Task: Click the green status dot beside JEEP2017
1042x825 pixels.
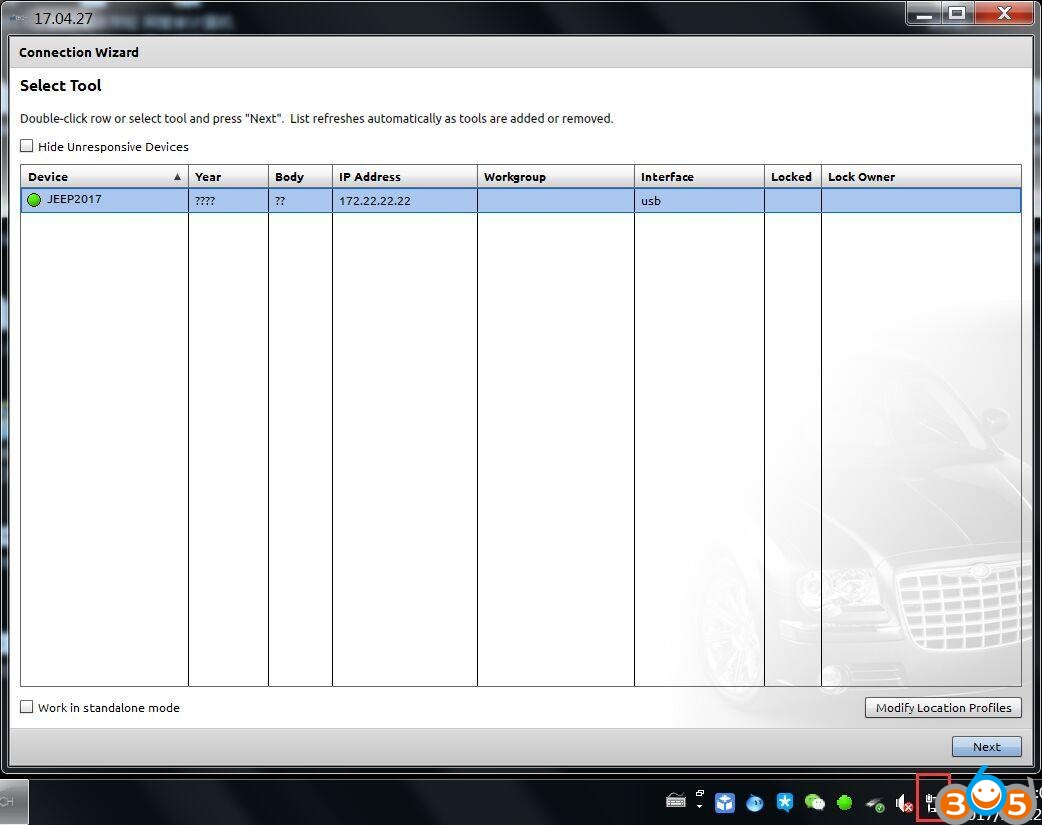Action: point(34,200)
